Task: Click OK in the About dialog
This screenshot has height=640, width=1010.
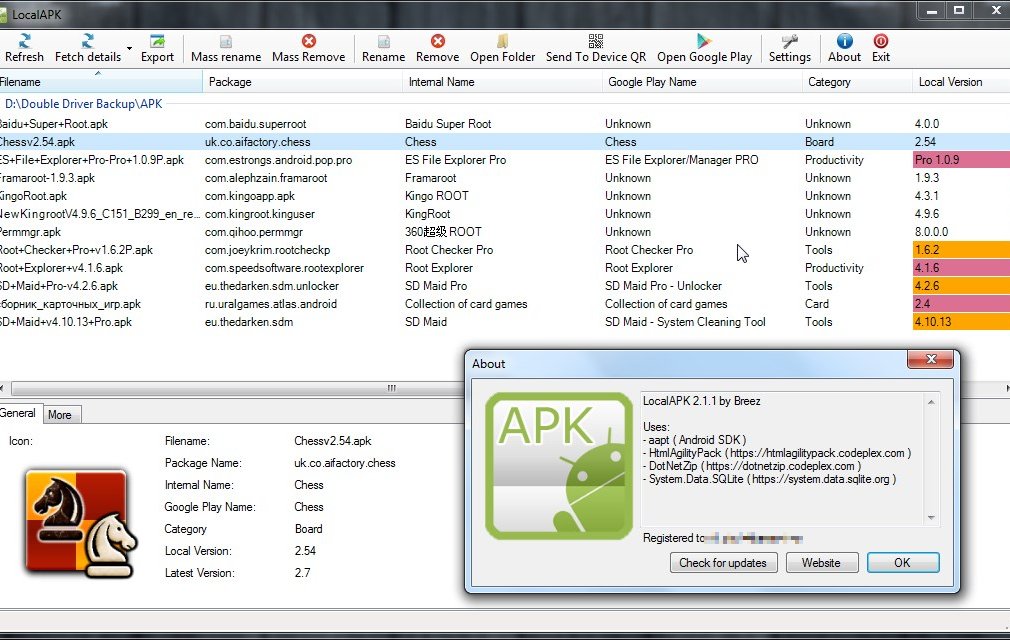Action: 902,563
